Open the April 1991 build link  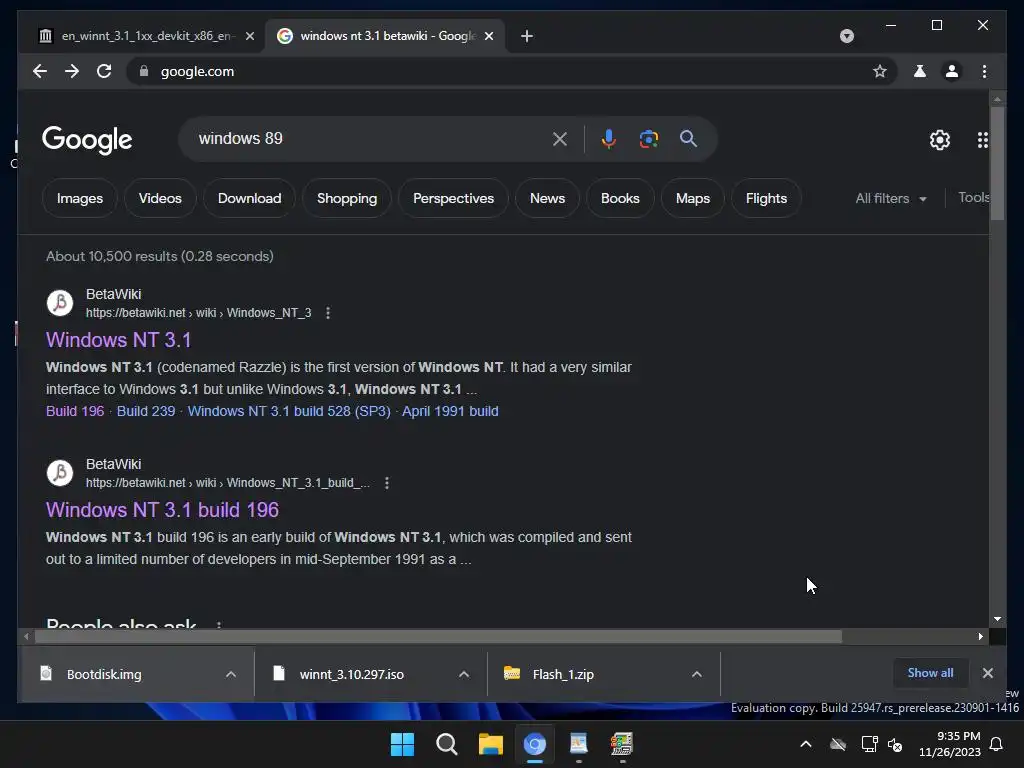click(x=450, y=411)
